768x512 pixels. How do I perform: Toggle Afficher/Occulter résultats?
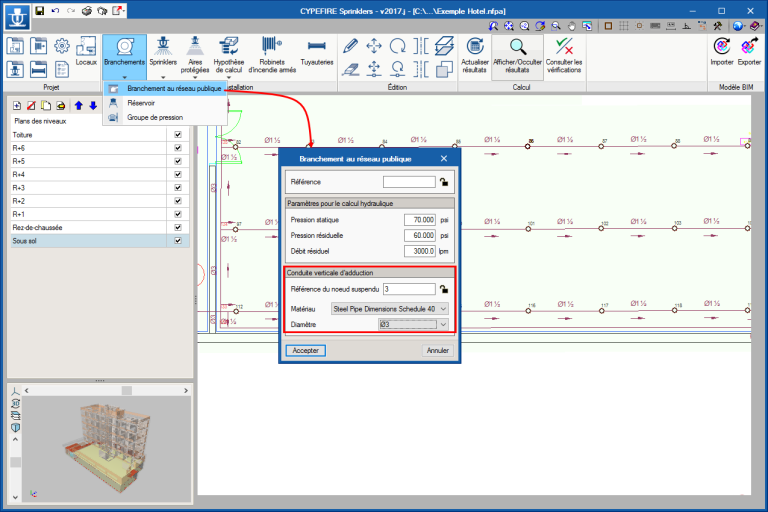tap(517, 46)
